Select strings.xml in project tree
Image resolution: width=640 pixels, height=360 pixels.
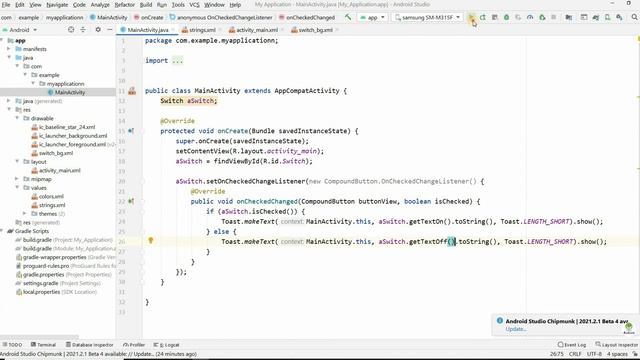click(x=52, y=205)
